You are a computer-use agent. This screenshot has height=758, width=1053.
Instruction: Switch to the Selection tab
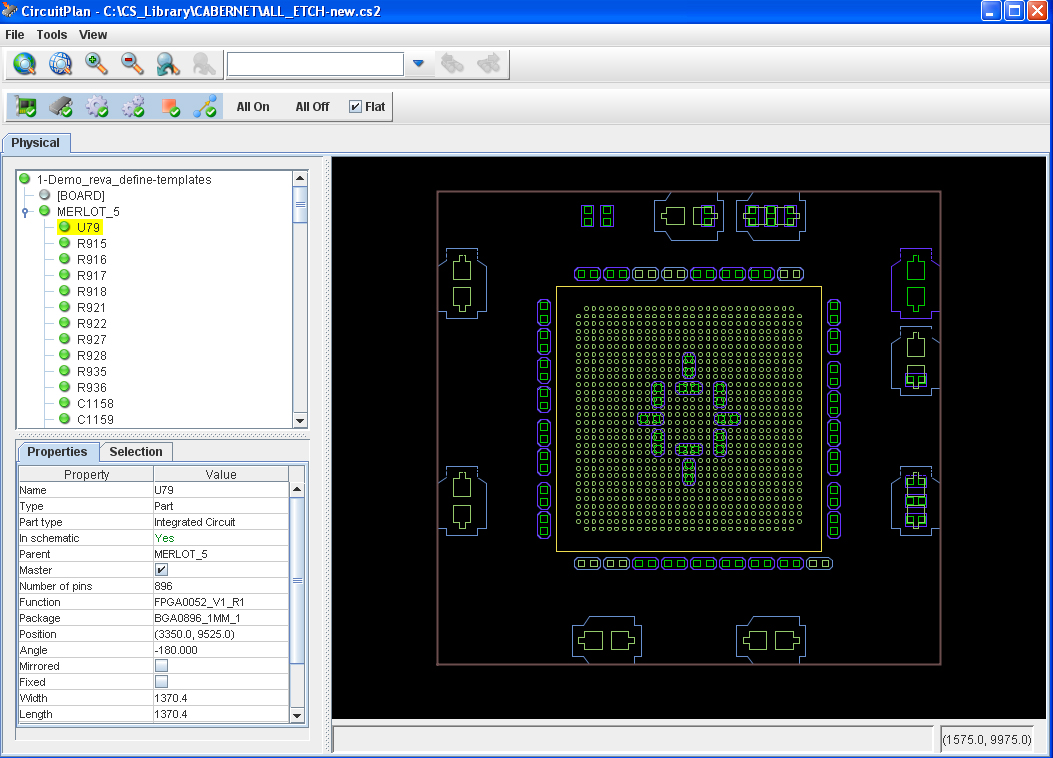coord(136,452)
